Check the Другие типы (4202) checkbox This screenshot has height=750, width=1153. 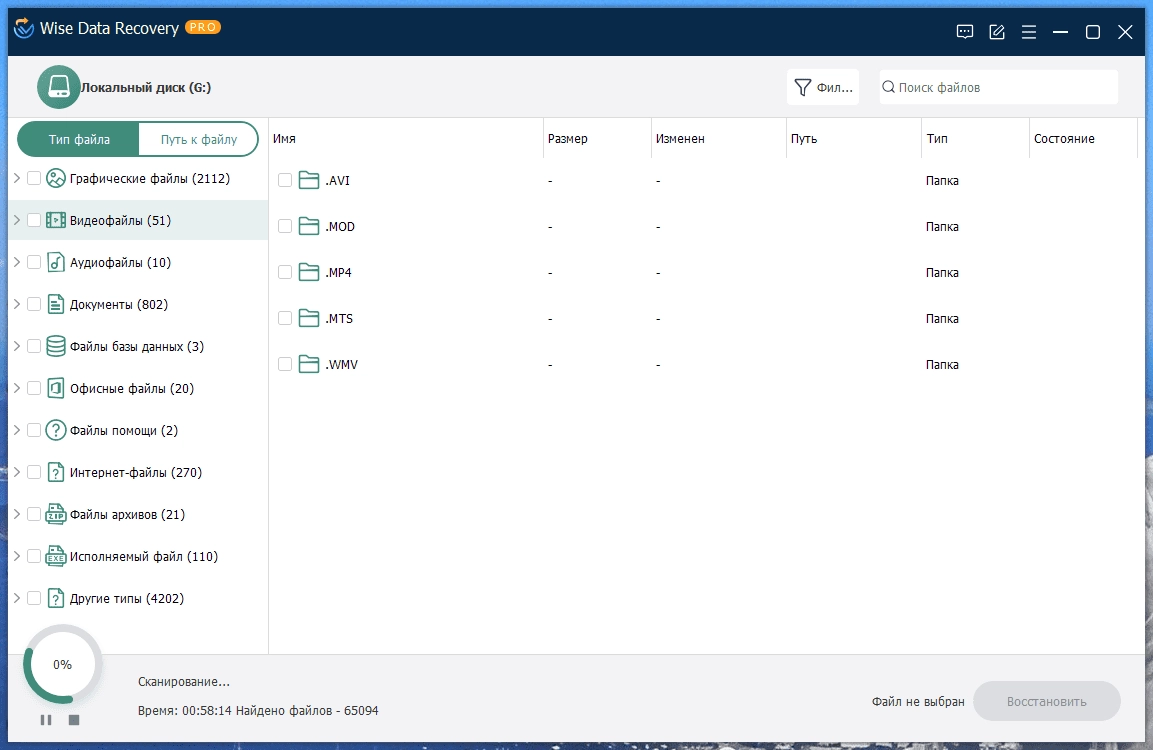coord(34,598)
